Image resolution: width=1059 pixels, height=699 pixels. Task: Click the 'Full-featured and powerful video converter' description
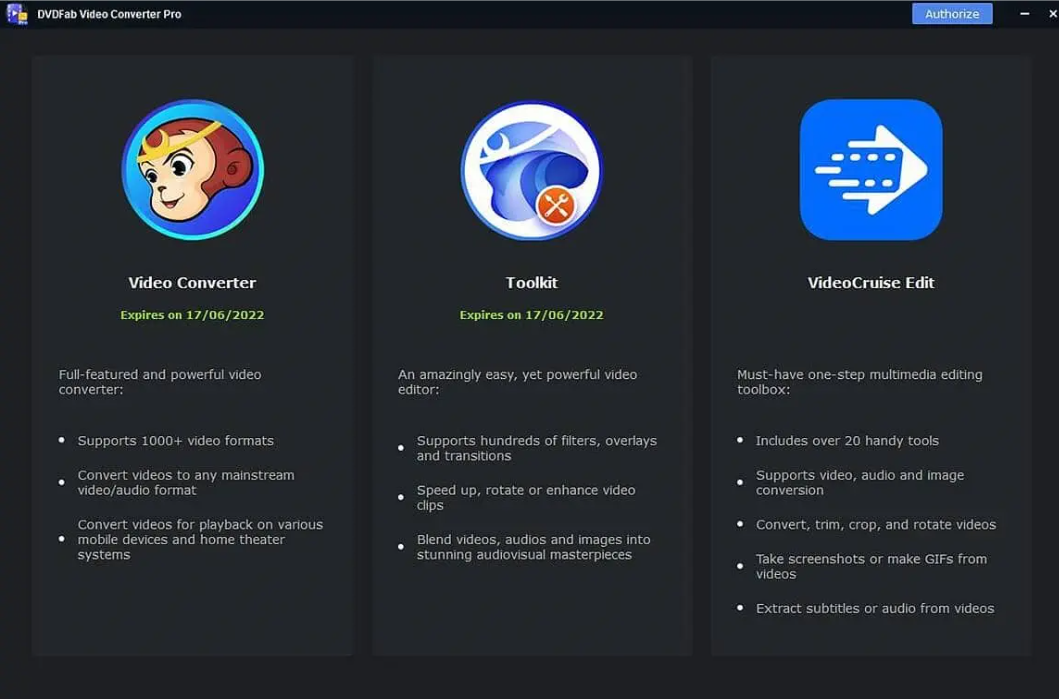click(x=159, y=382)
